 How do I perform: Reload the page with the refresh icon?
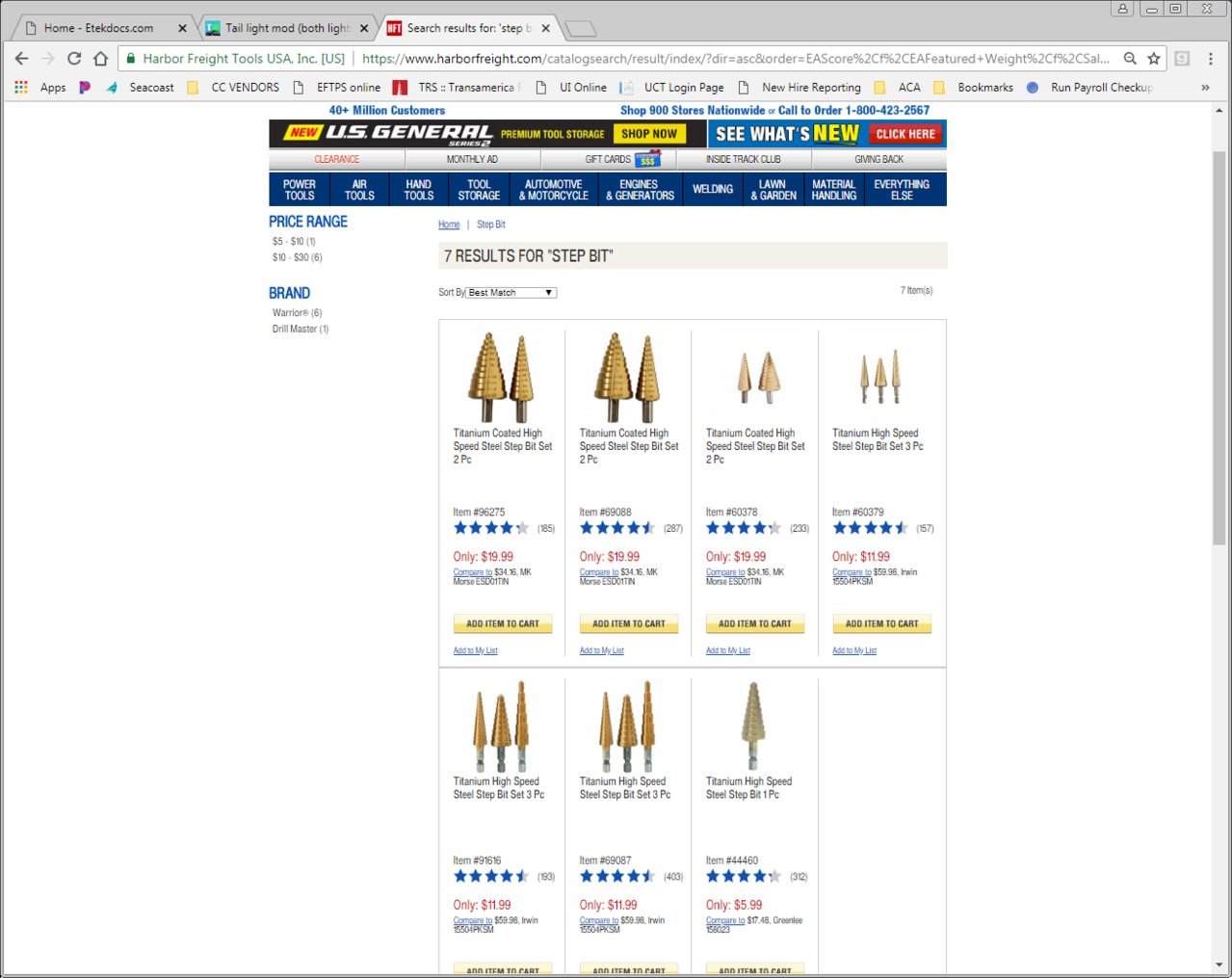coord(74,58)
